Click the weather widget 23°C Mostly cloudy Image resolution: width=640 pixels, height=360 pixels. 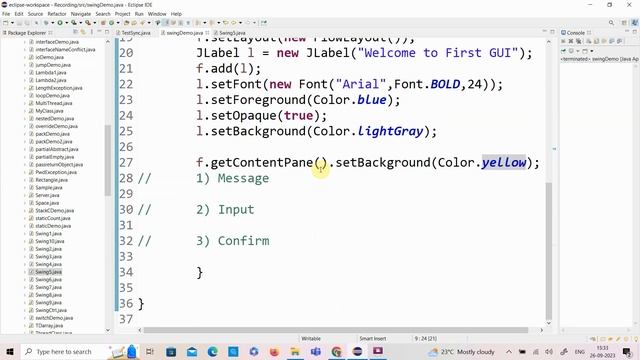click(462, 351)
